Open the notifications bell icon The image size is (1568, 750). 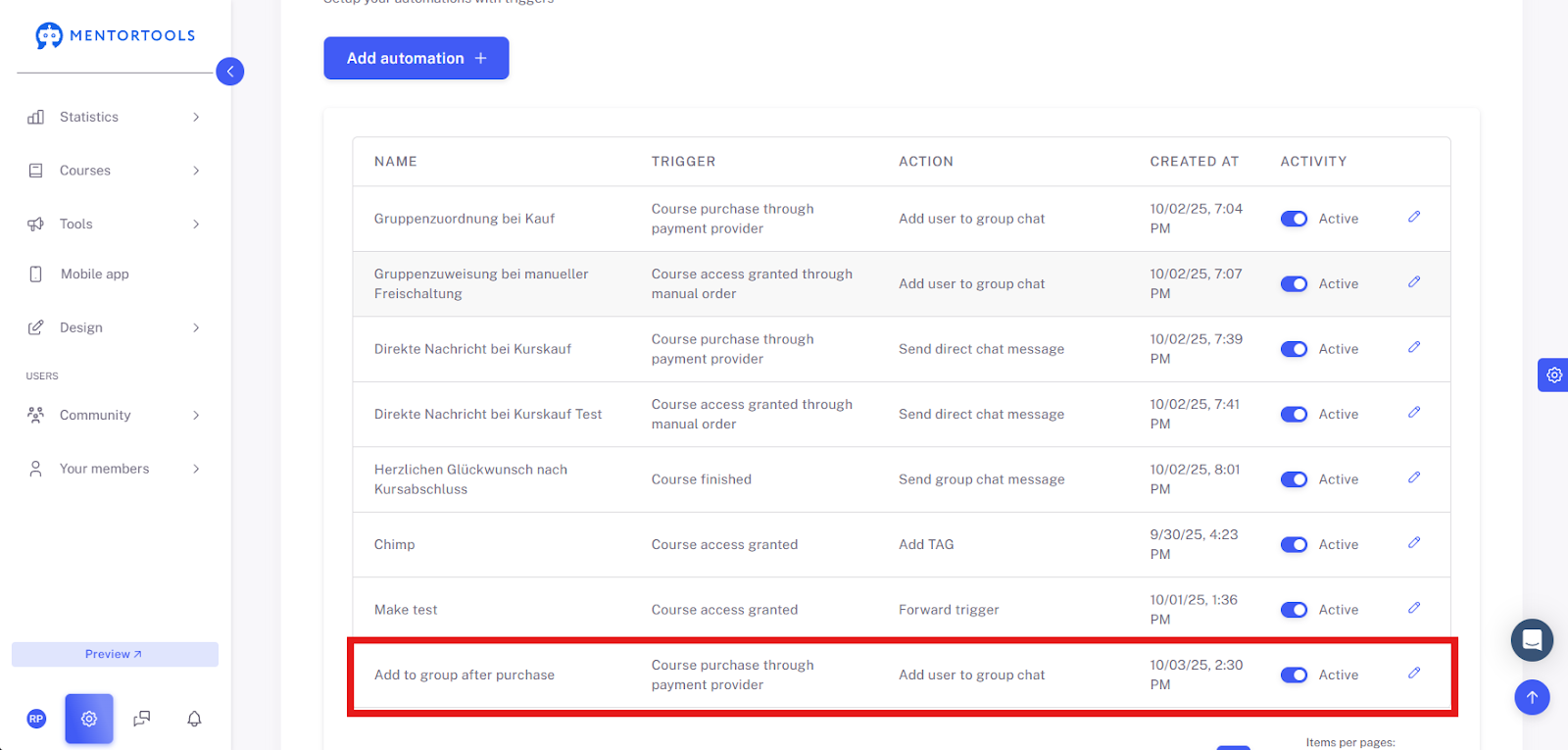click(194, 719)
